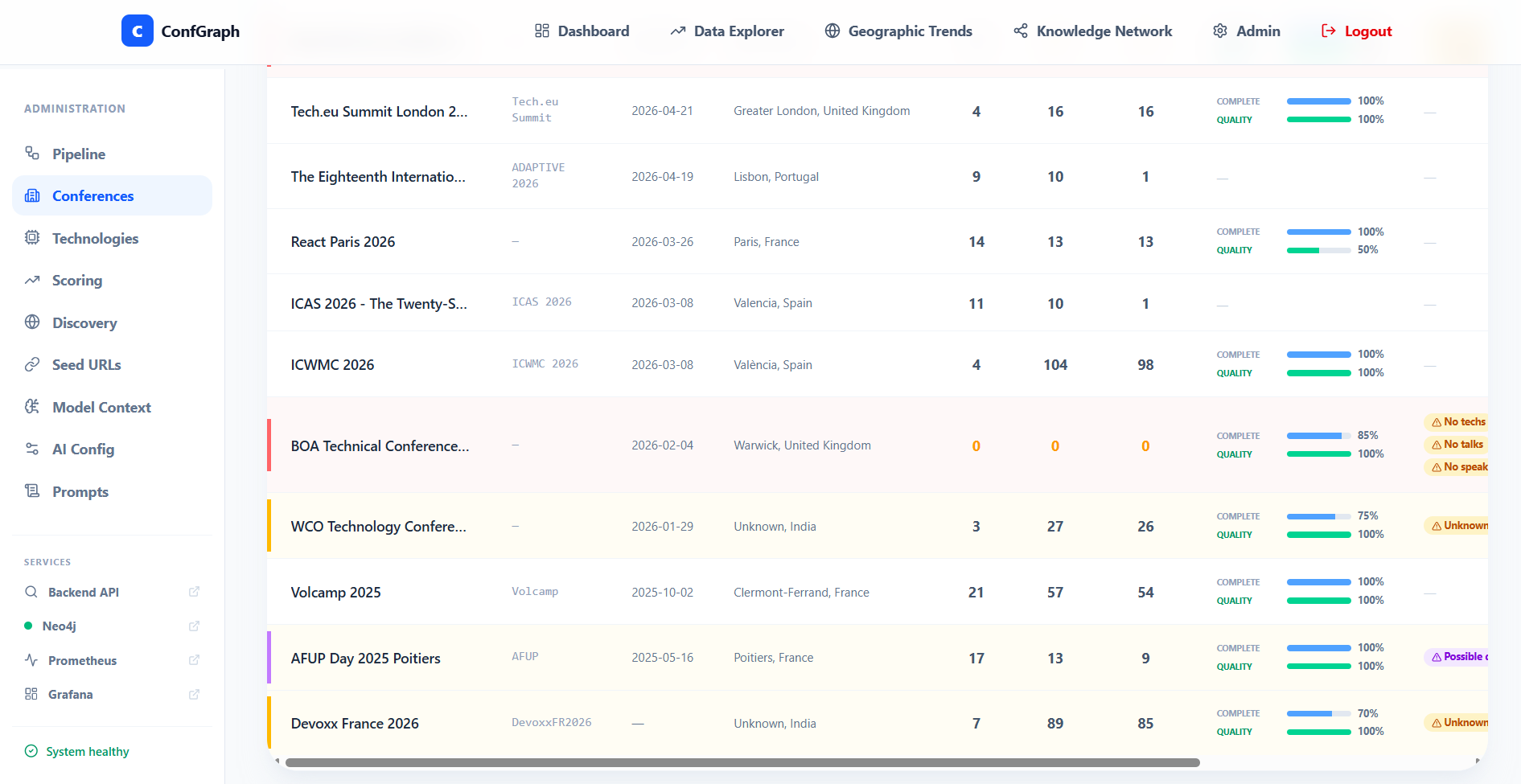Open Grafana external link icon

(194, 694)
